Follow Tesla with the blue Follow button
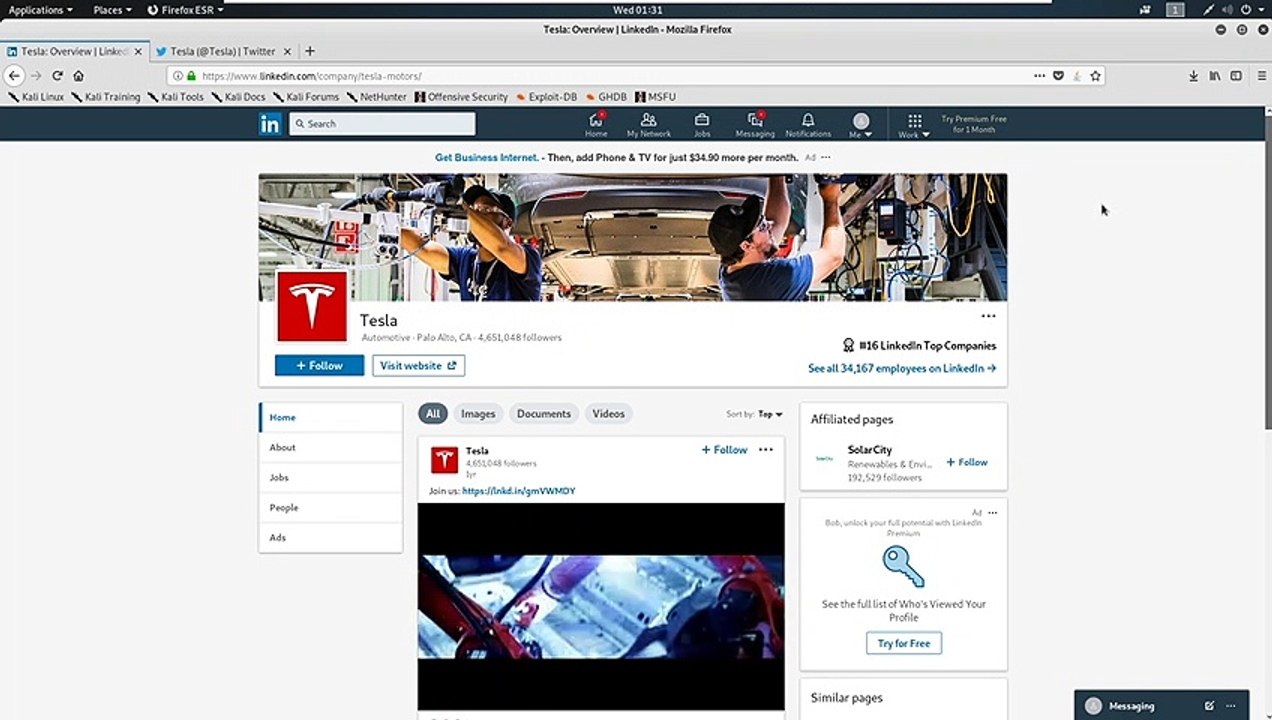The height and width of the screenshot is (720, 1272). click(x=319, y=366)
